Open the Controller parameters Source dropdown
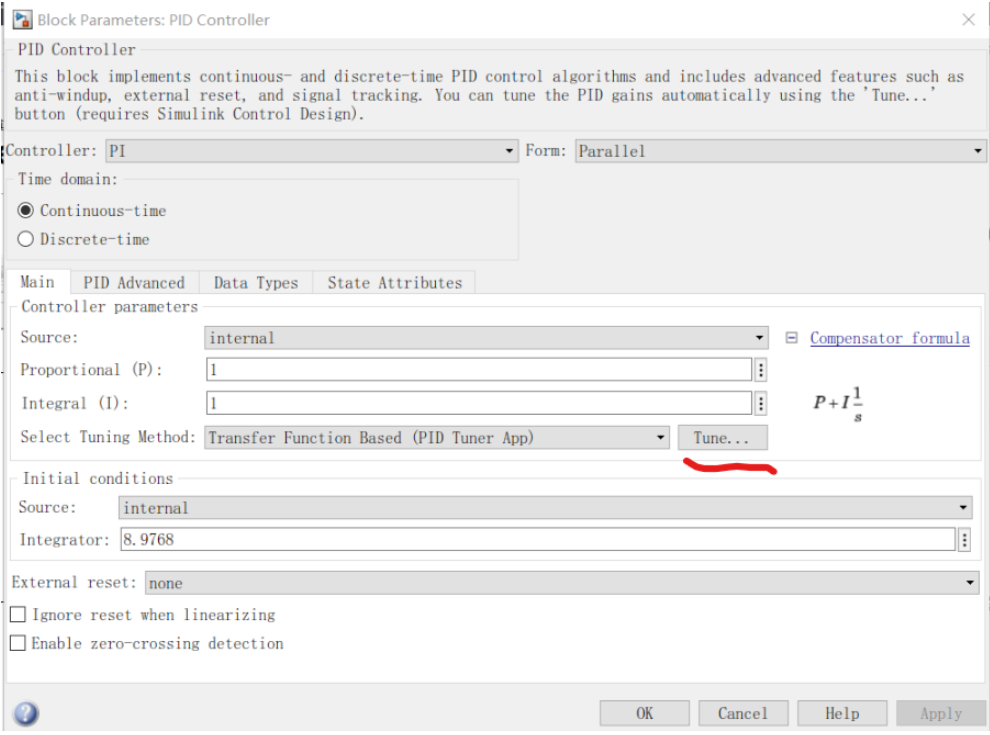 (486, 338)
